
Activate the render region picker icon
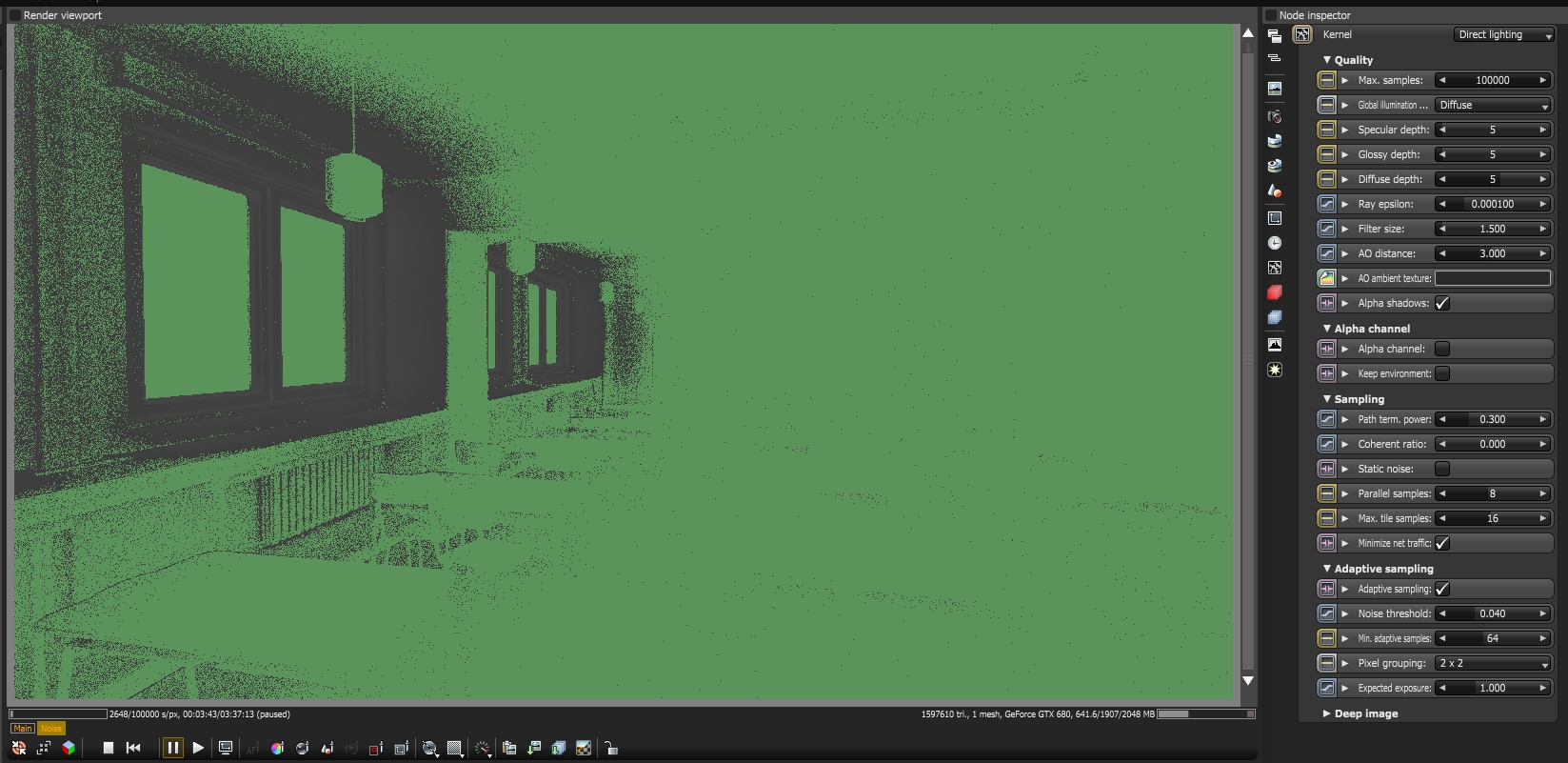tap(402, 749)
